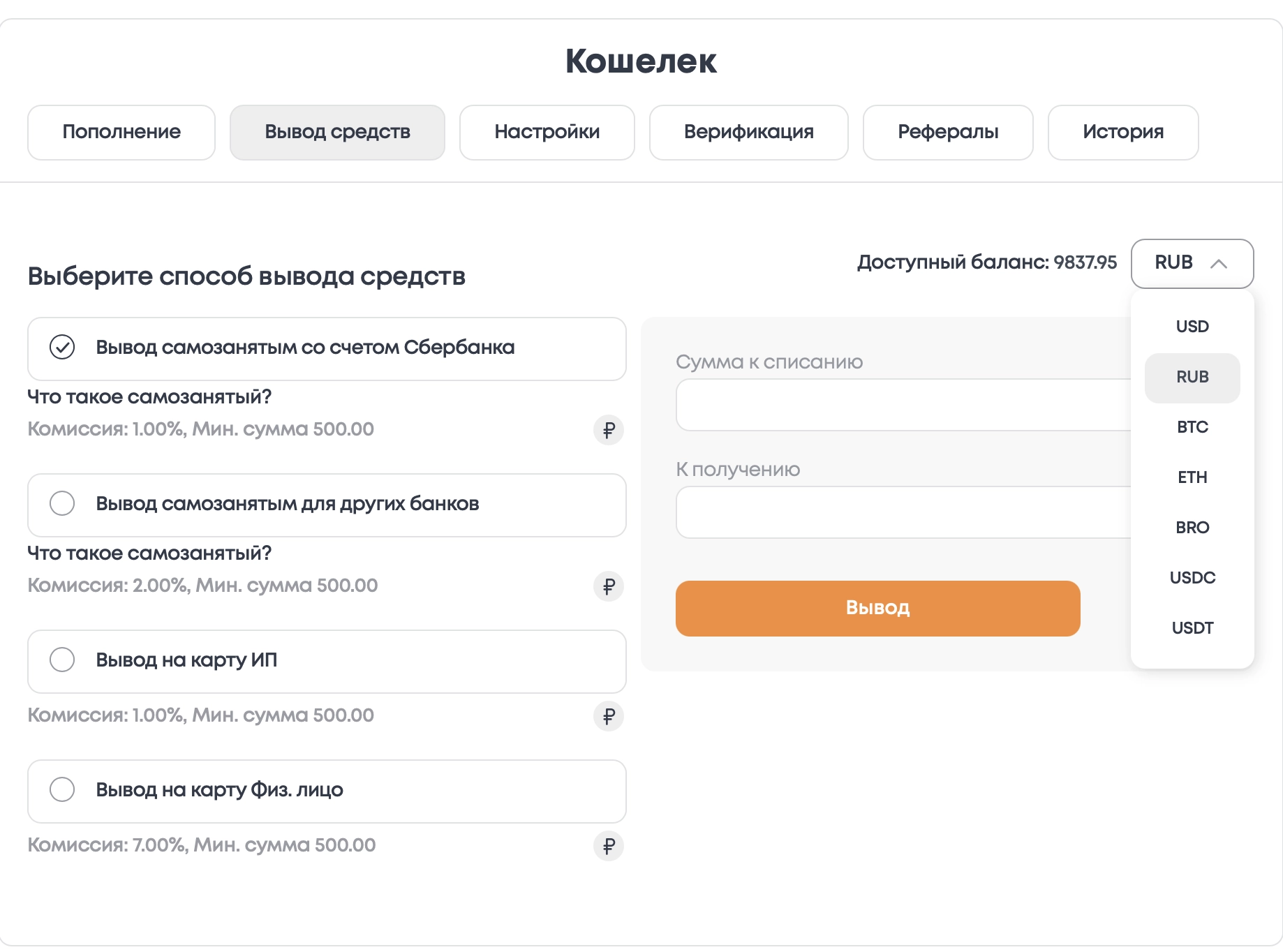Go to the Верификация tab
Viewport: 1283px width, 952px height.
point(748,132)
